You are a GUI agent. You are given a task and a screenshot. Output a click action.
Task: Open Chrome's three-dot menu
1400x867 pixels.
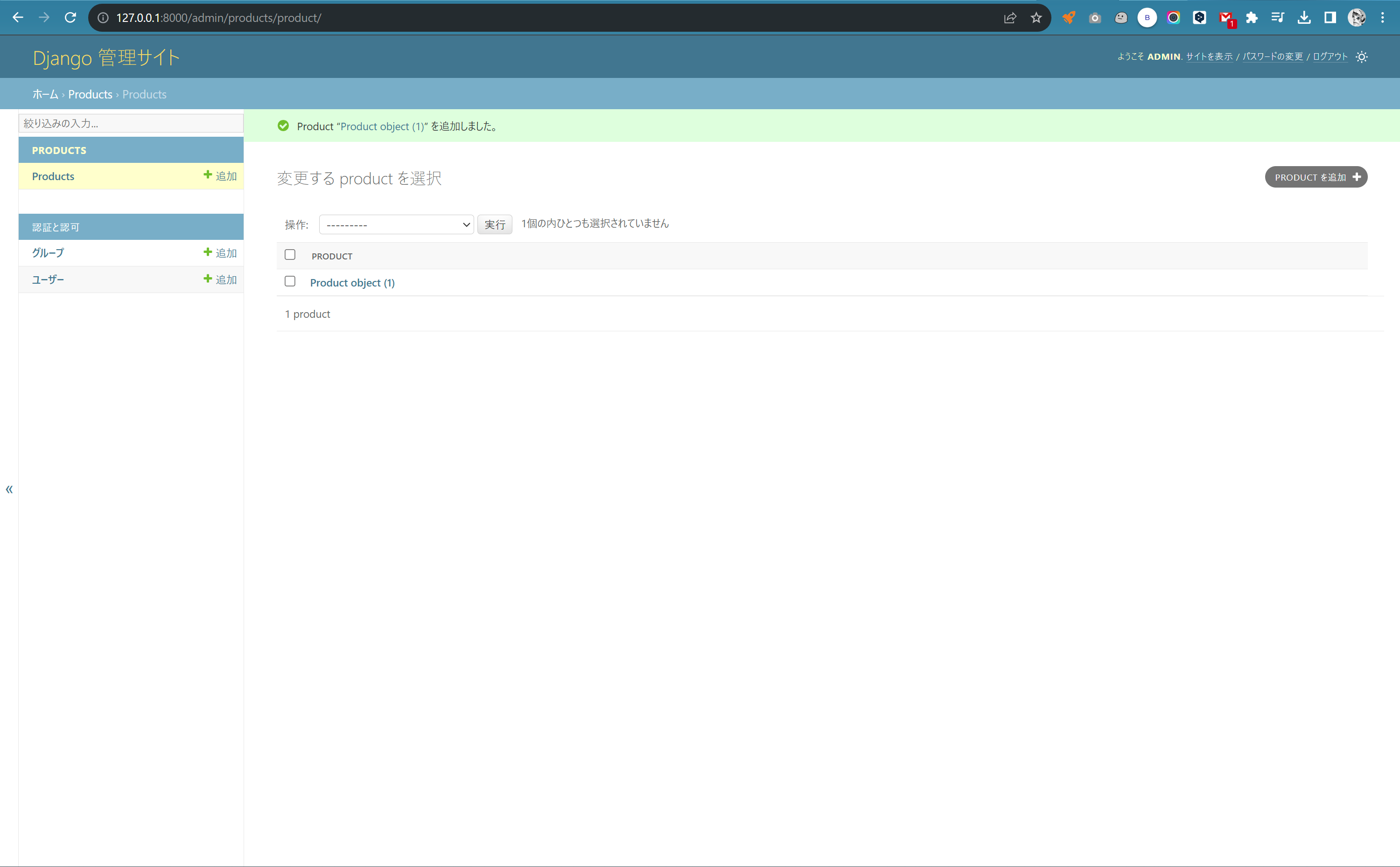[x=1383, y=17]
